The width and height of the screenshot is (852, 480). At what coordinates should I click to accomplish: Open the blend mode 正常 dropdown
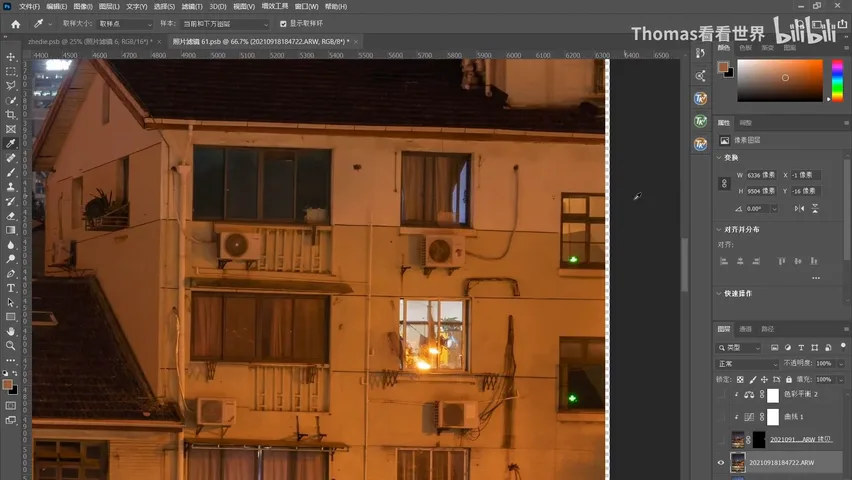(747, 364)
